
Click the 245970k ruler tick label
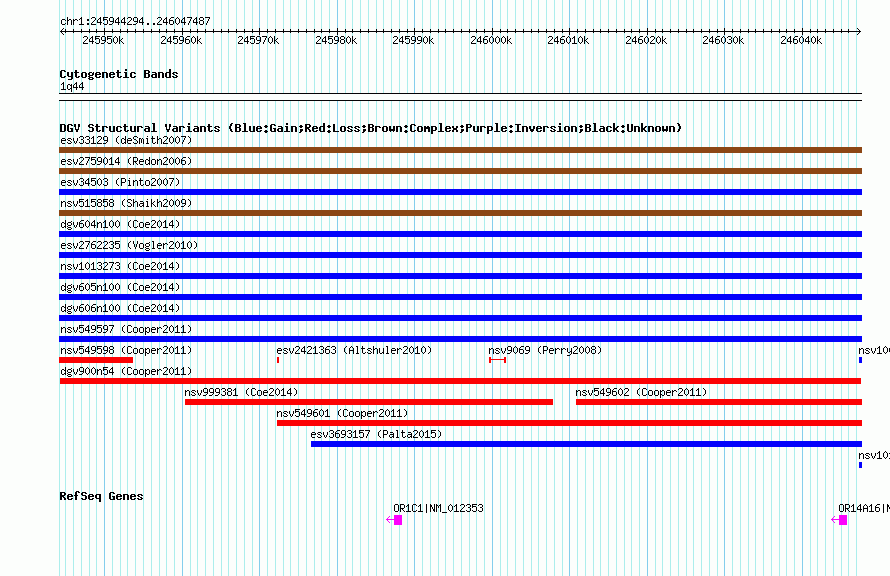point(258,40)
